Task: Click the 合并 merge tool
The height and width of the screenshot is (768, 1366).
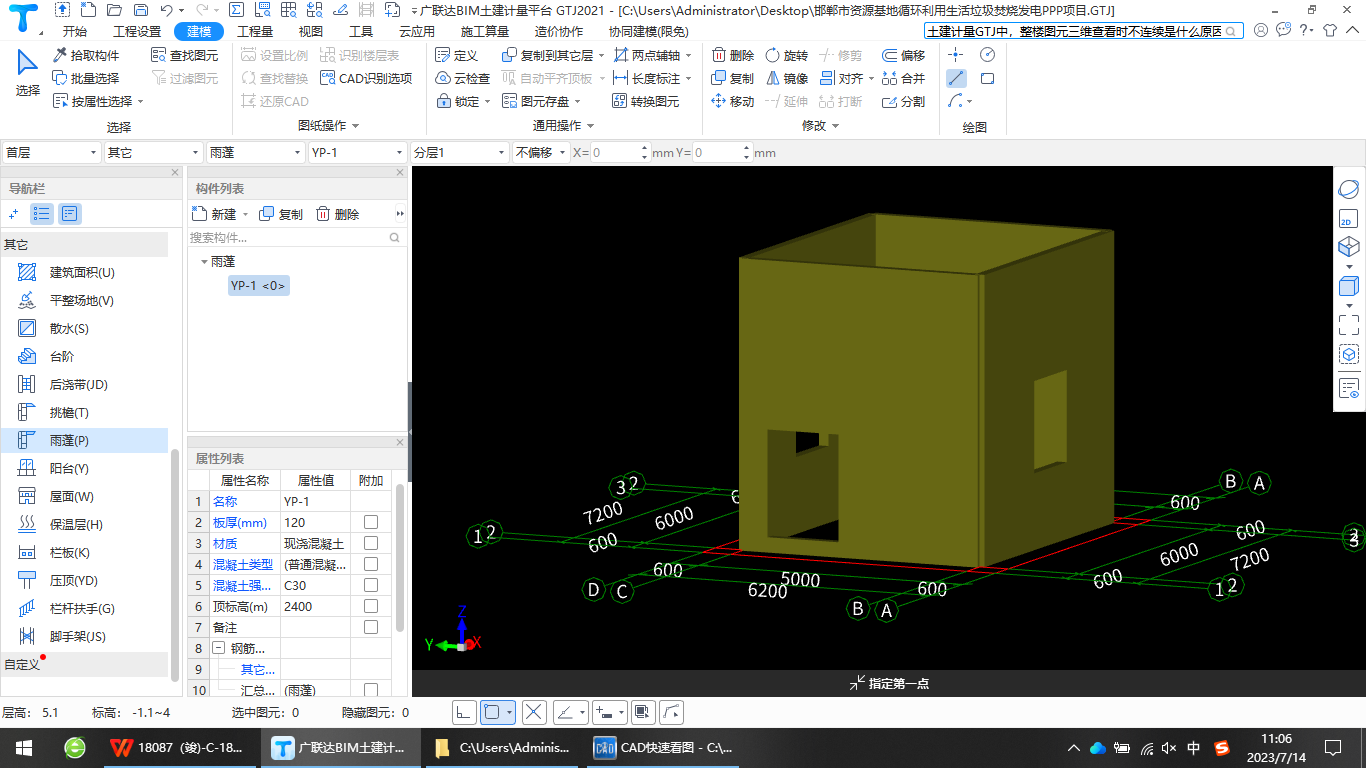Action: (904, 78)
